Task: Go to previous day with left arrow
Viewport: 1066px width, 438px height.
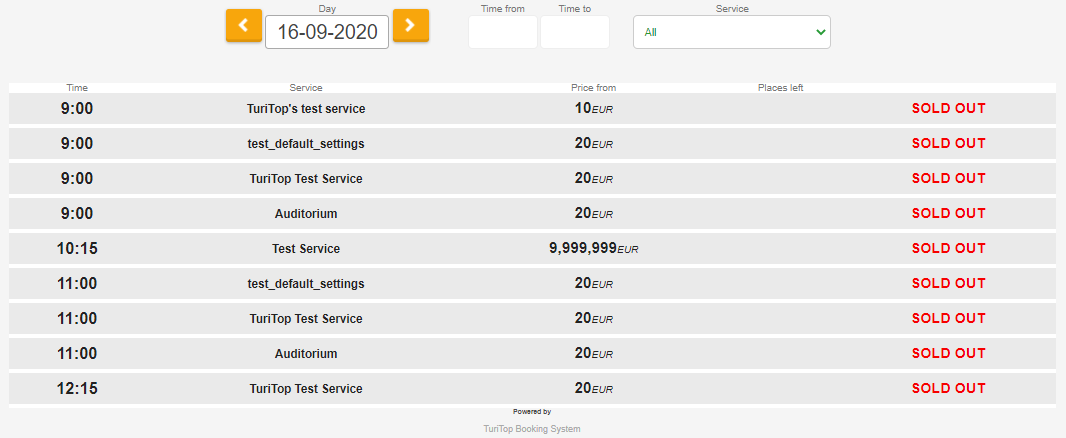Action: click(244, 26)
